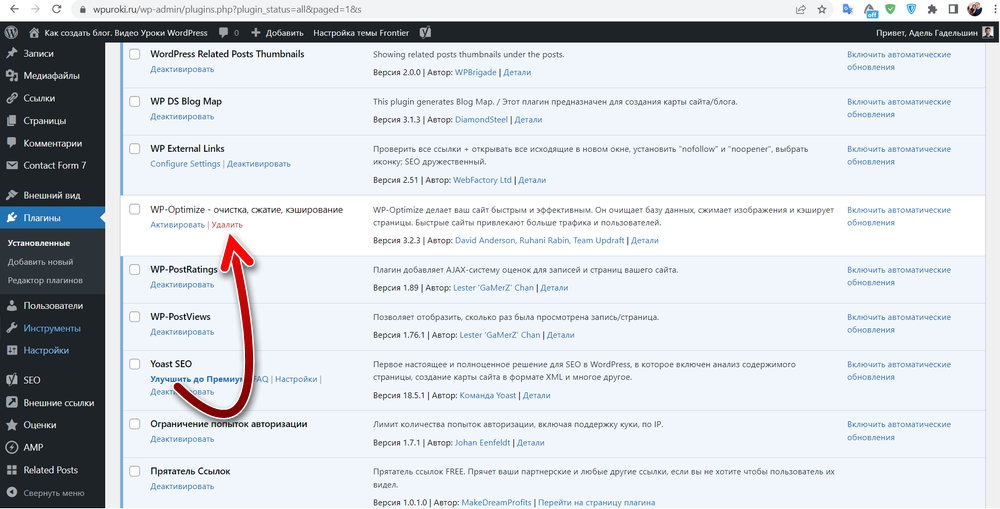Open the Добавить dropdown in admin bar
Image resolution: width=1000 pixels, height=509 pixels.
tap(277, 33)
